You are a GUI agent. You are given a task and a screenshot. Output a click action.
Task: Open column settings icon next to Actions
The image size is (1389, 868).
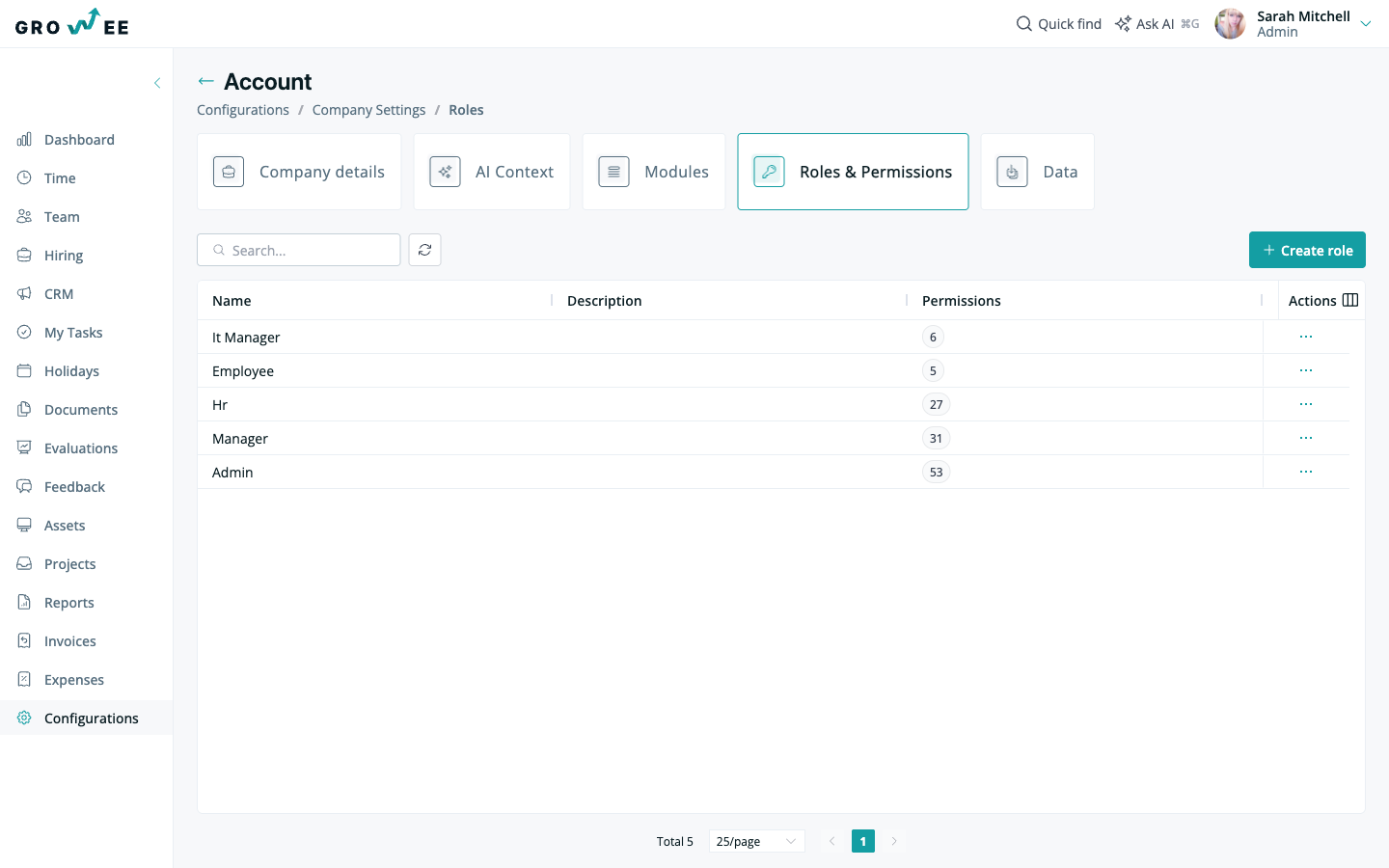click(x=1350, y=300)
